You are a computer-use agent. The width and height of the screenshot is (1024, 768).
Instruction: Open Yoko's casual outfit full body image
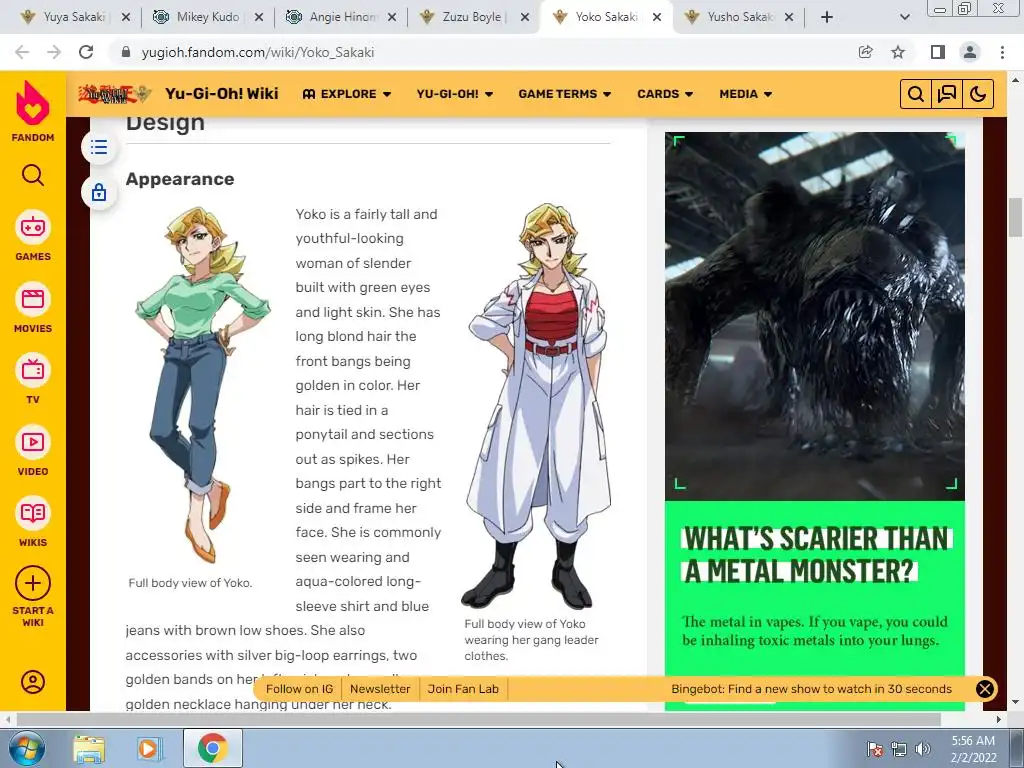pos(203,384)
